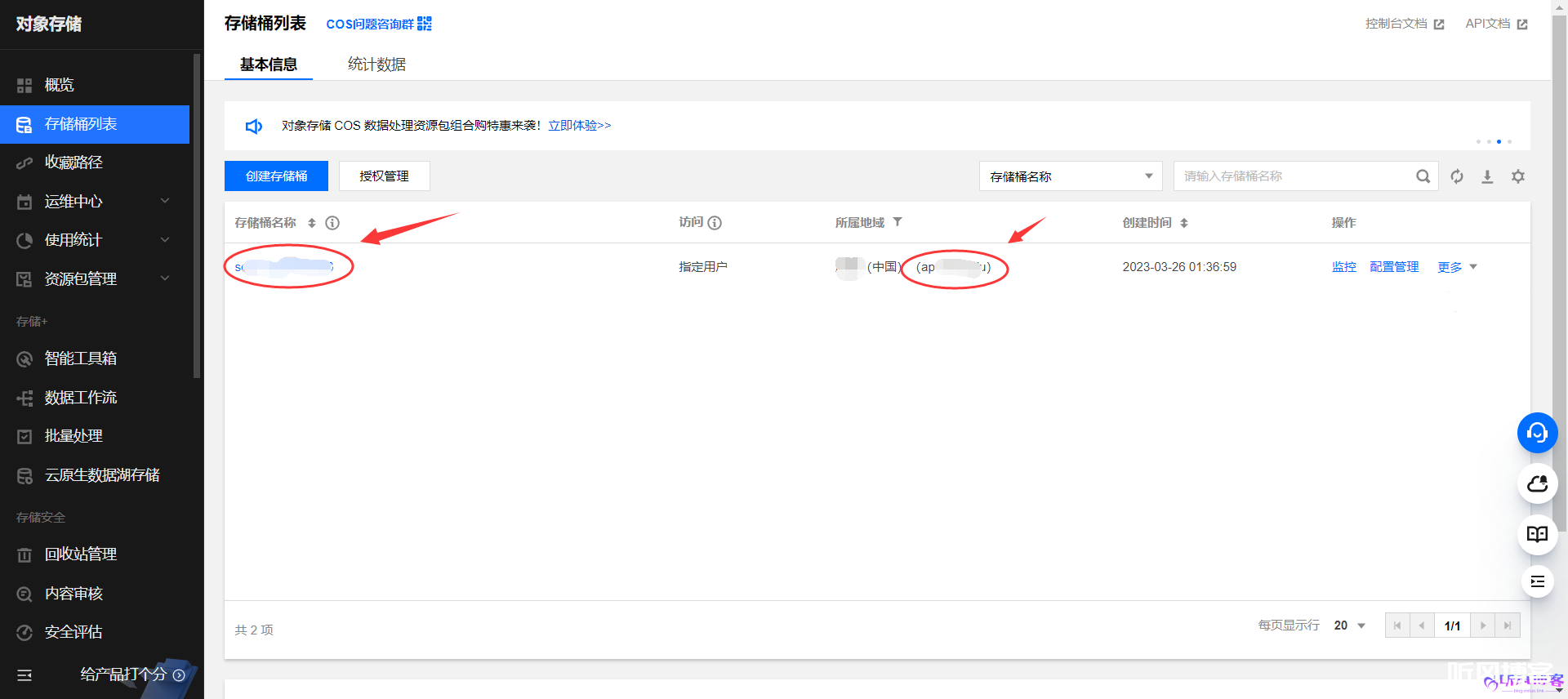This screenshot has width=1568, height=699.
Task: Click the announcement speaker icon
Action: pos(254,126)
